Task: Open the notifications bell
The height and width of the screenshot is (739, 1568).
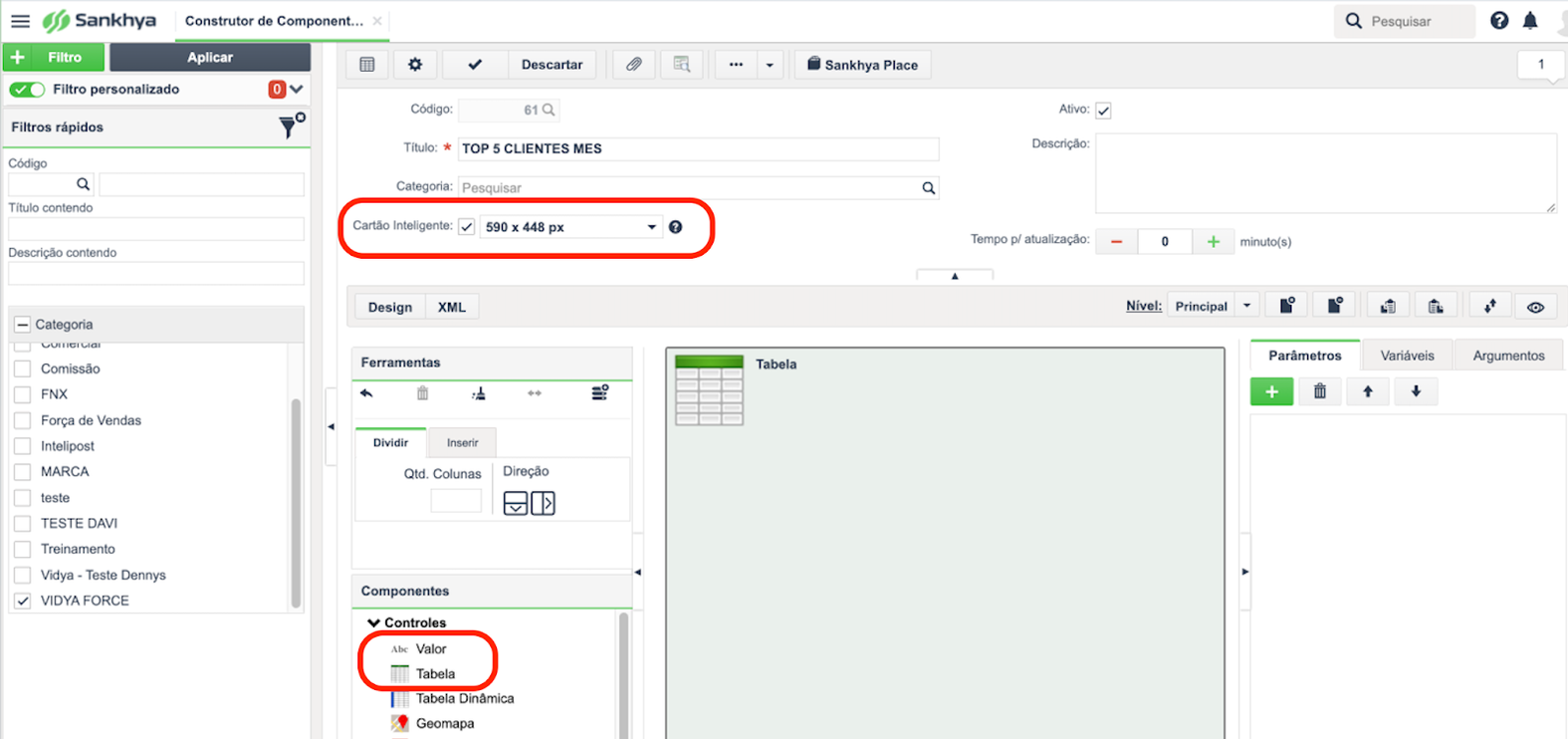Action: 1530,21
